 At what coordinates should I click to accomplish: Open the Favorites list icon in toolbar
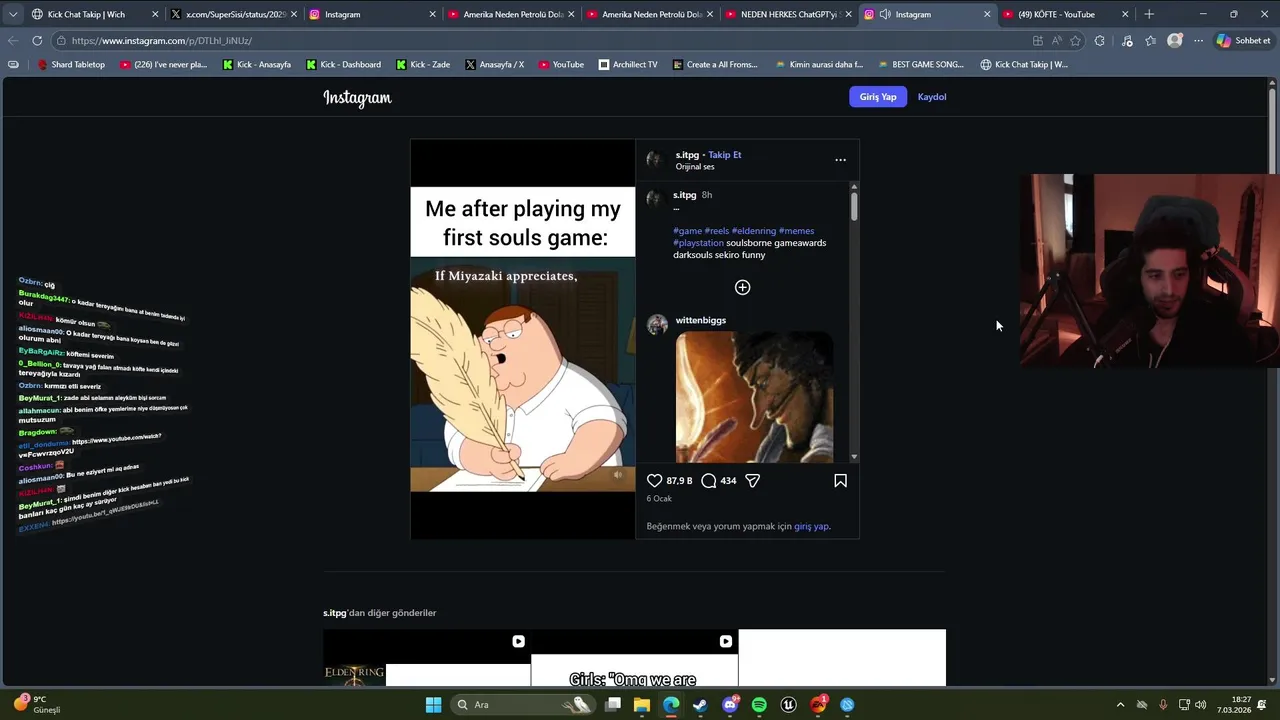coord(1151,41)
